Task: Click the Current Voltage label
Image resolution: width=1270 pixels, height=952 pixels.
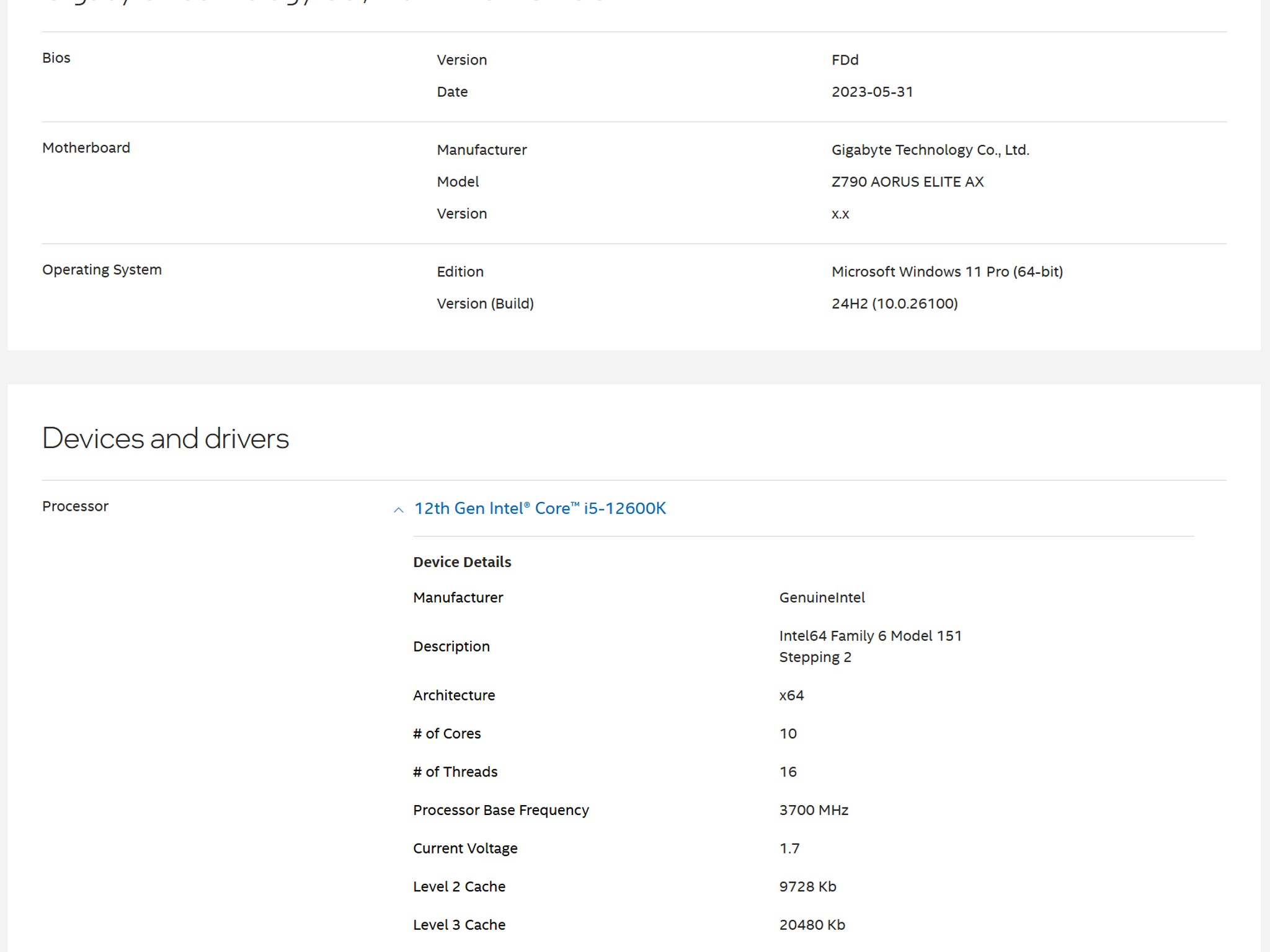Action: coord(465,848)
